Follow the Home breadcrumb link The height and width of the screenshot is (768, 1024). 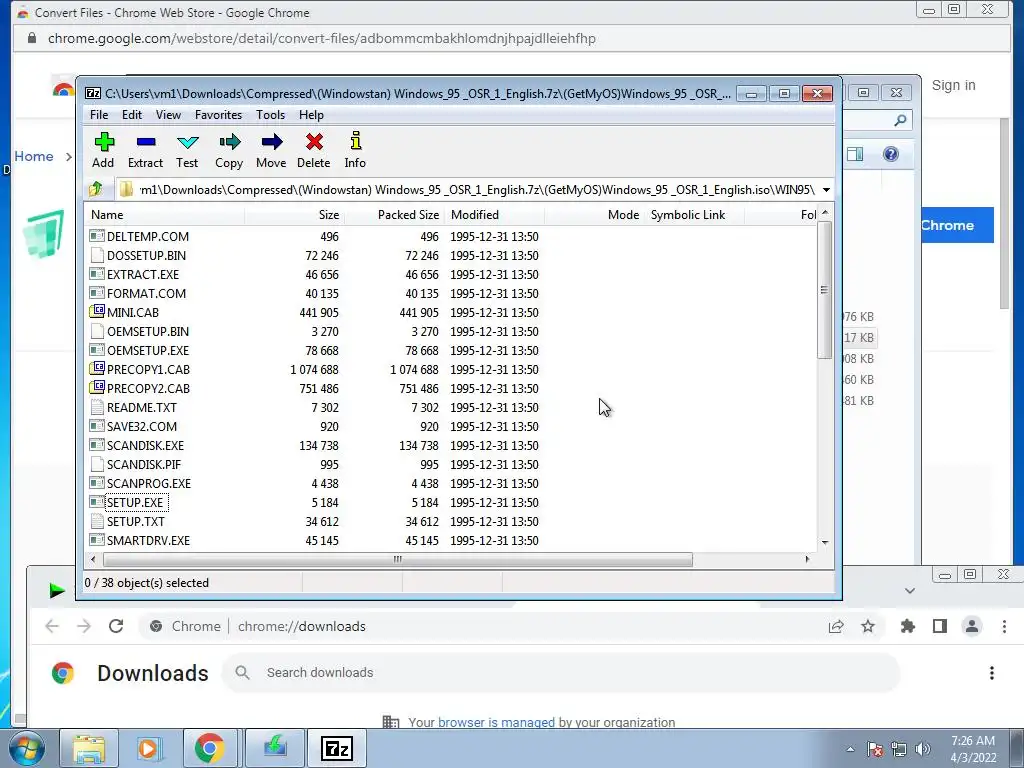tap(34, 156)
